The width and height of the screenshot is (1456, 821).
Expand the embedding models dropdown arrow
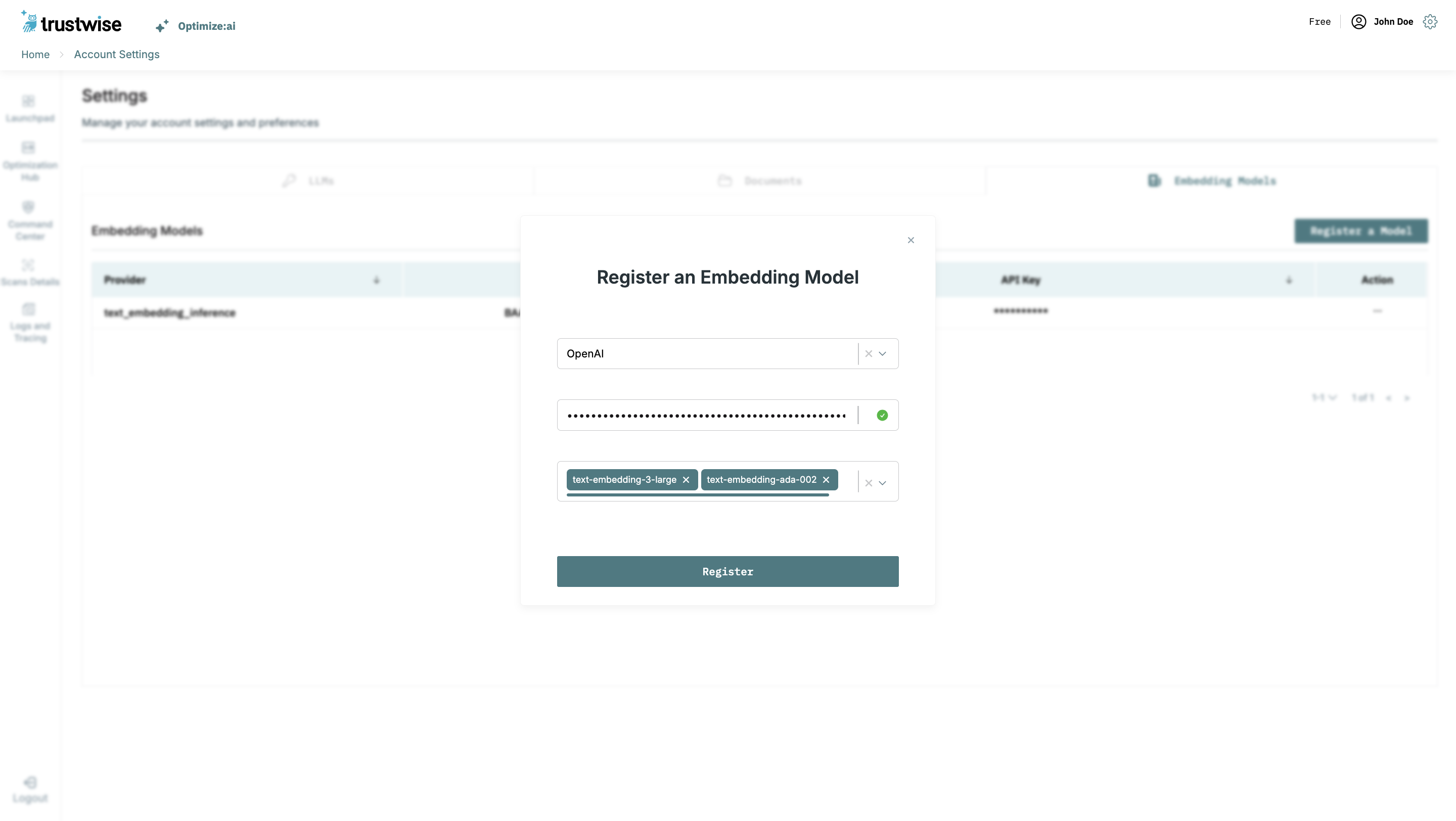[882, 483]
